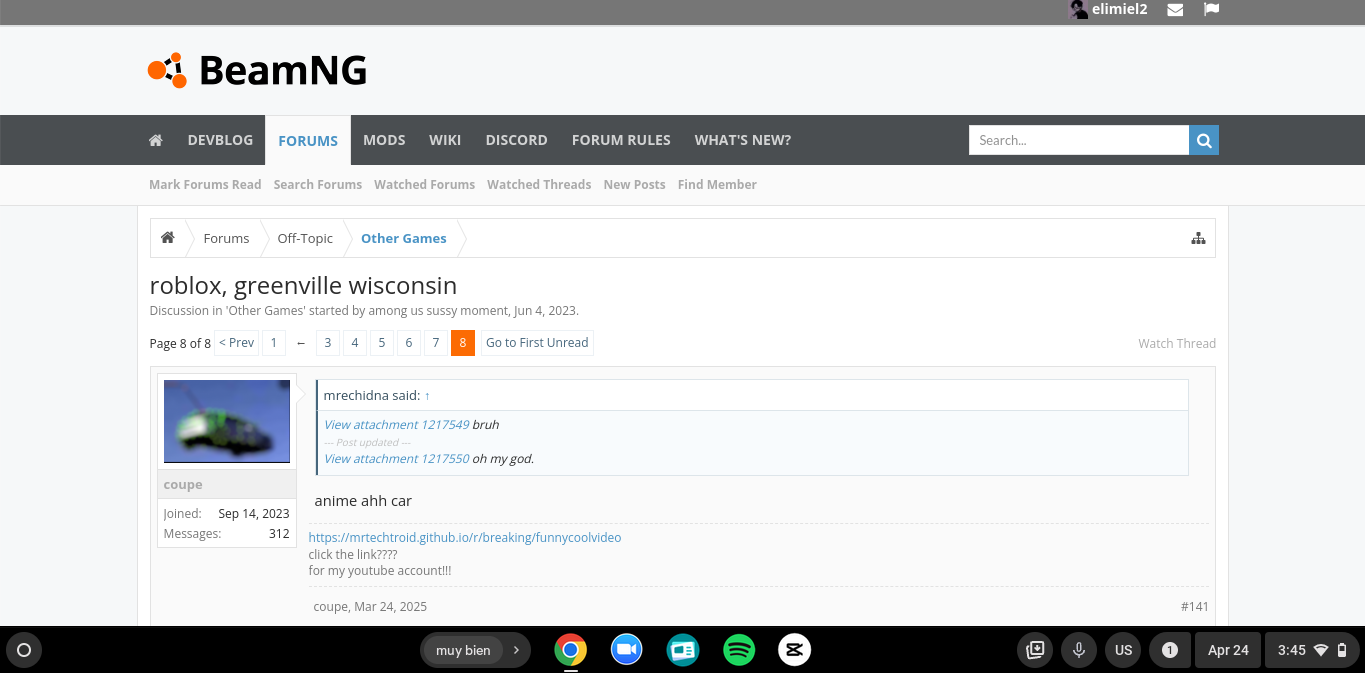Open coupe username under avatar

pos(183,484)
